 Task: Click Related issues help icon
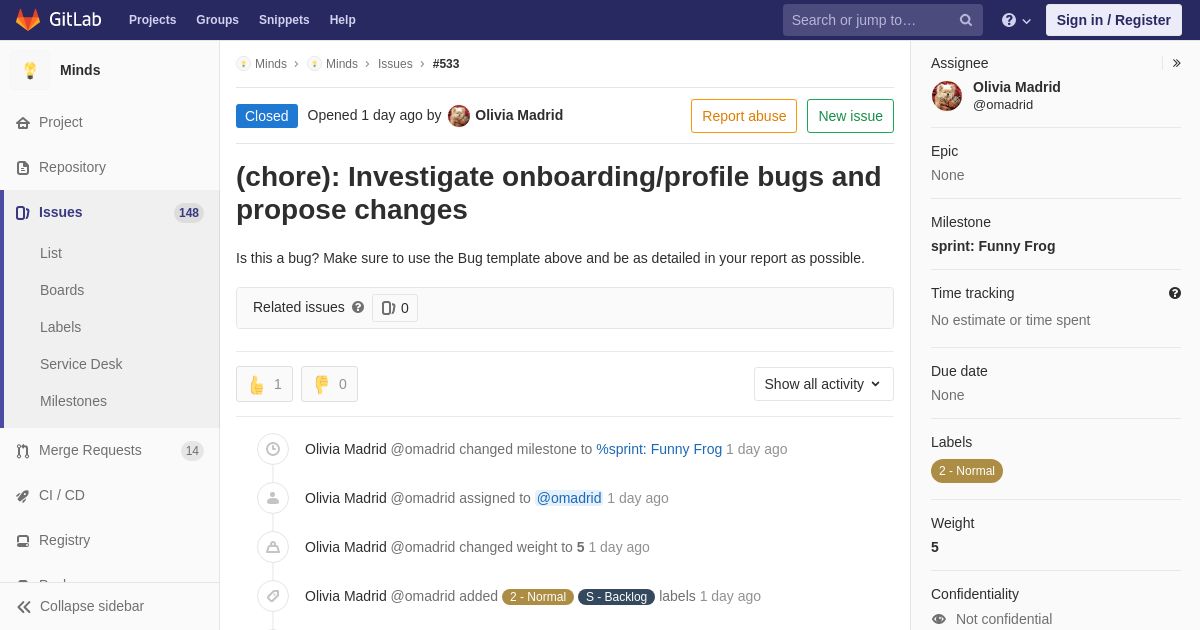[x=358, y=307]
